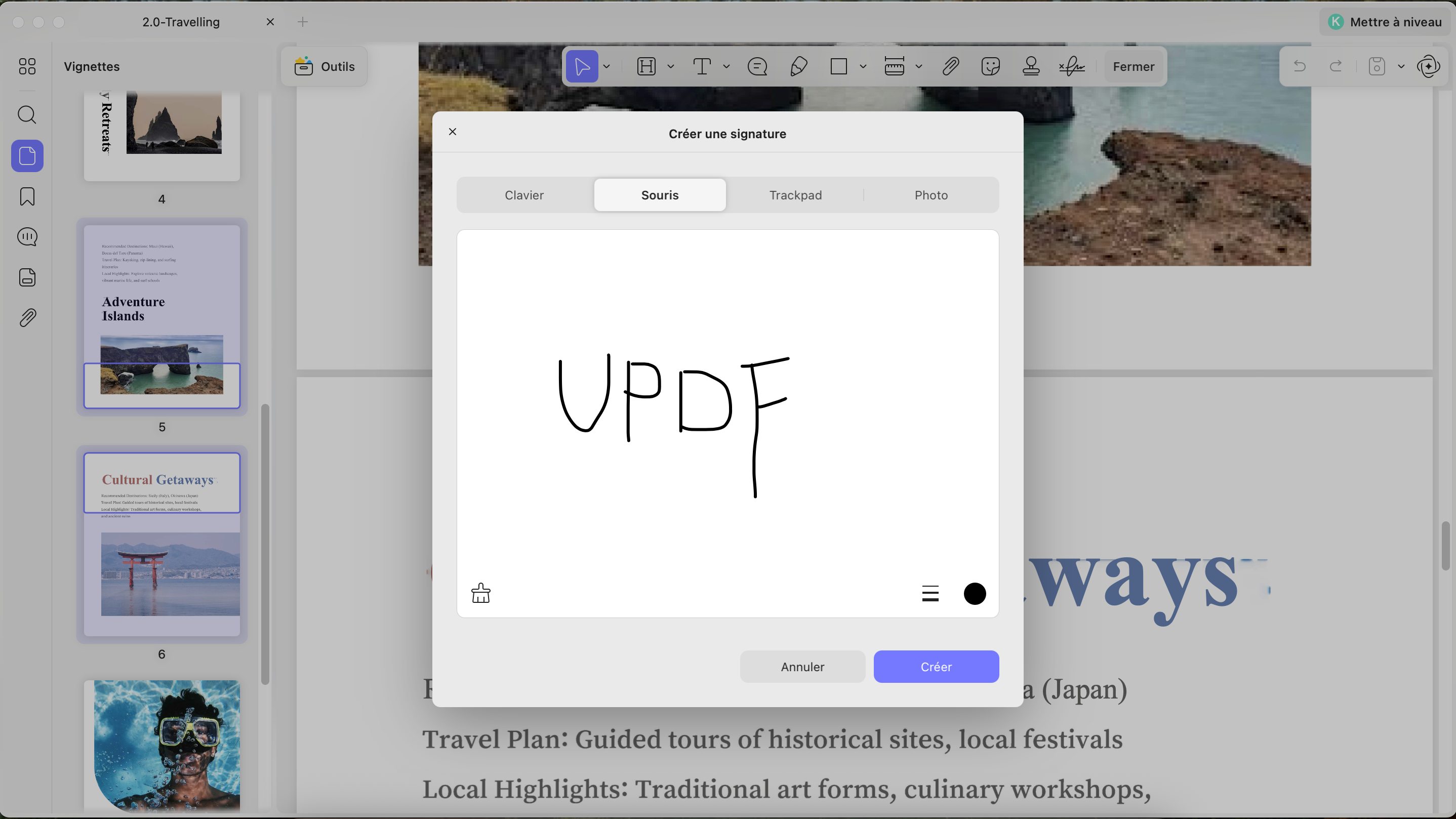The image size is (1456, 819).
Task: Expand the shape tool dropdown arrow
Action: [x=863, y=66]
